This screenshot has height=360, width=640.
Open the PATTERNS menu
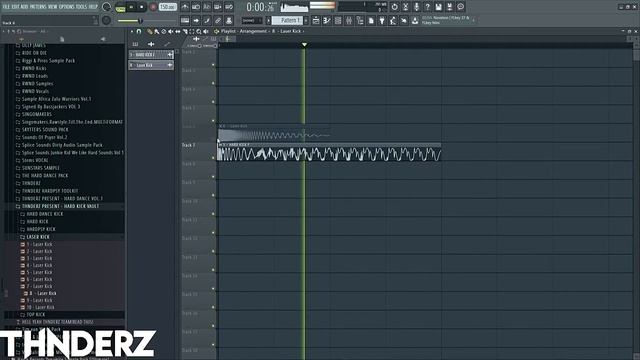coord(38,7)
